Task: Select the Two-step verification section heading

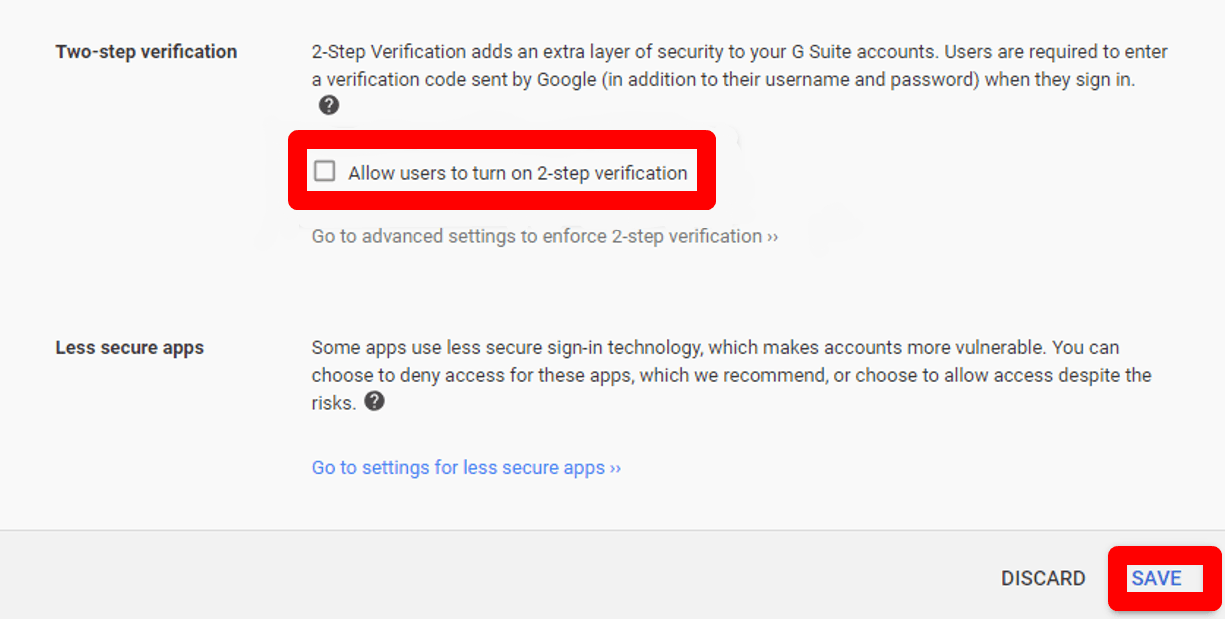Action: [x=146, y=51]
